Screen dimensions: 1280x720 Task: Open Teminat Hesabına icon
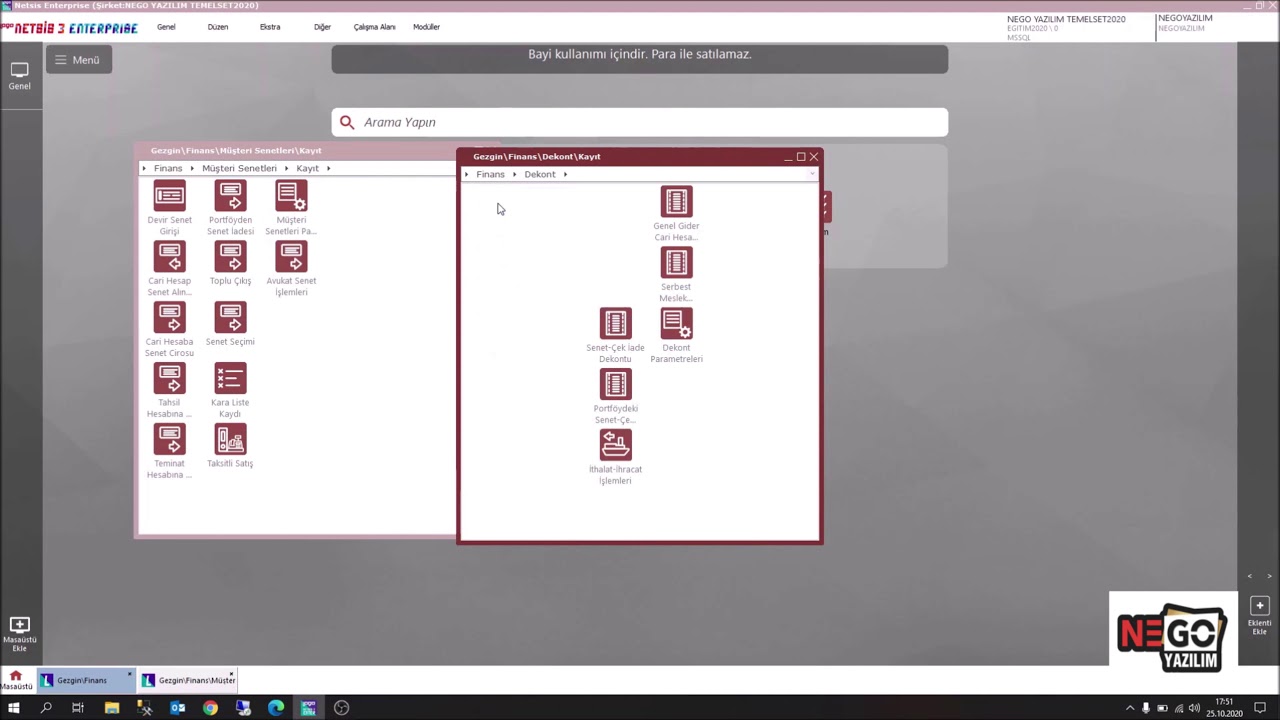coord(169,440)
